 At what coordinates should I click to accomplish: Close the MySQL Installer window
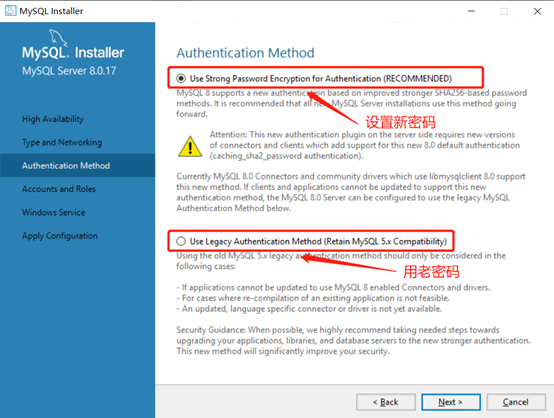pyautogui.click(x=537, y=11)
